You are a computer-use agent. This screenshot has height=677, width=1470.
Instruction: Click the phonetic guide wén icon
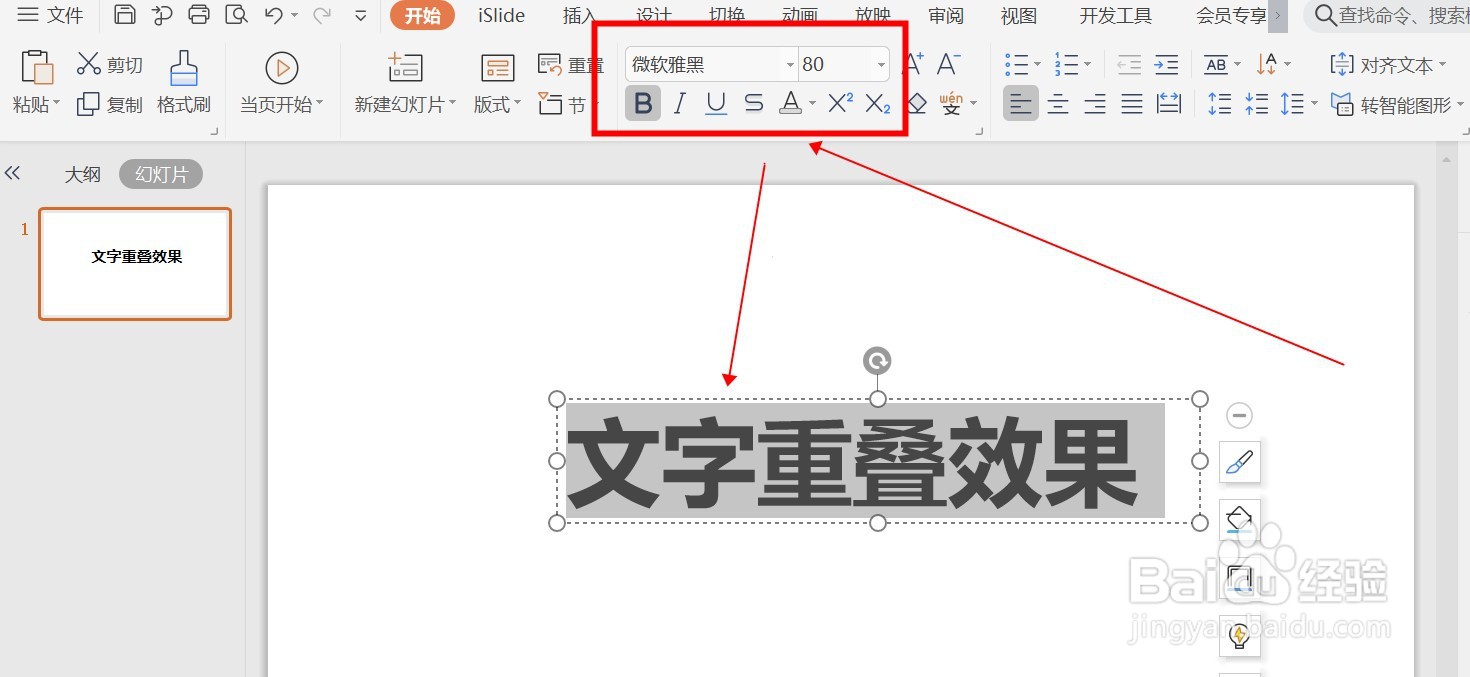coord(951,102)
